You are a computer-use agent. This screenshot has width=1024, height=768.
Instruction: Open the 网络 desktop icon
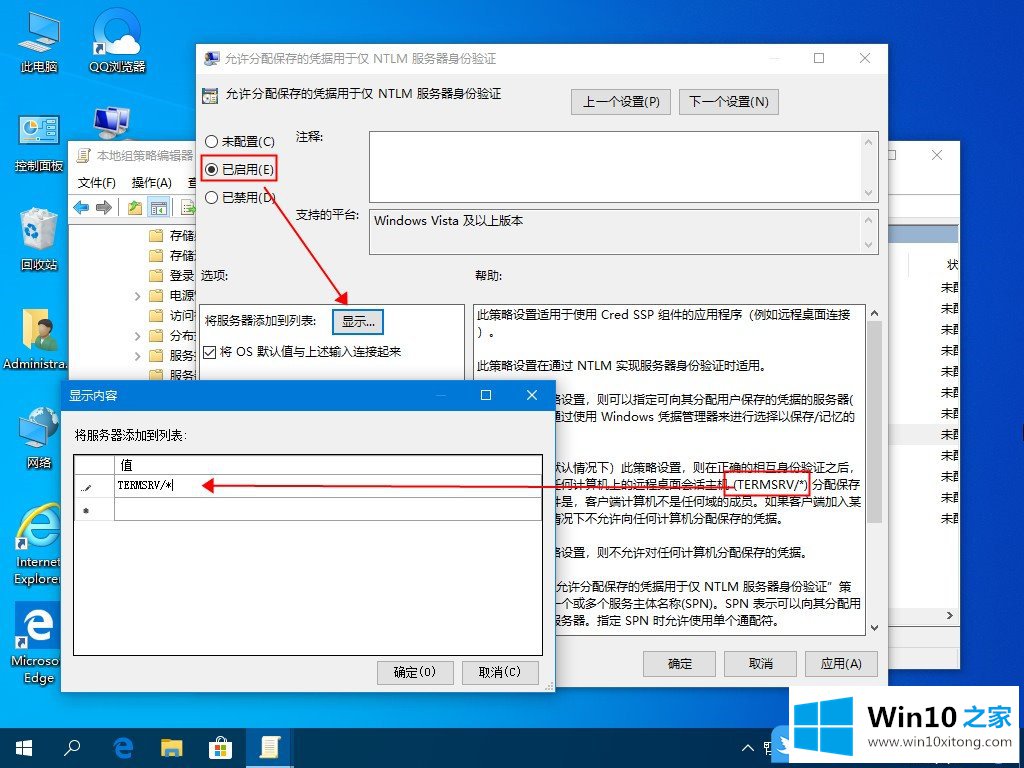(x=39, y=438)
